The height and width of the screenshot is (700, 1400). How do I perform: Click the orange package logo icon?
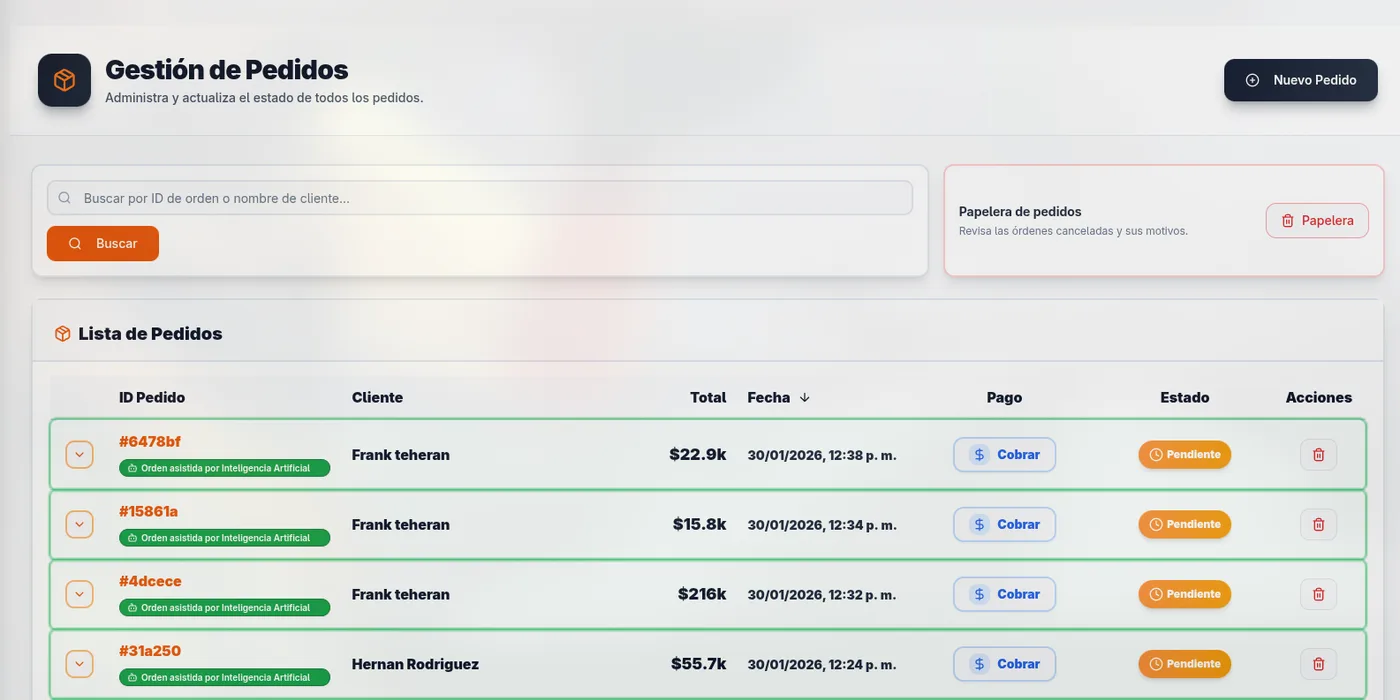(64, 80)
